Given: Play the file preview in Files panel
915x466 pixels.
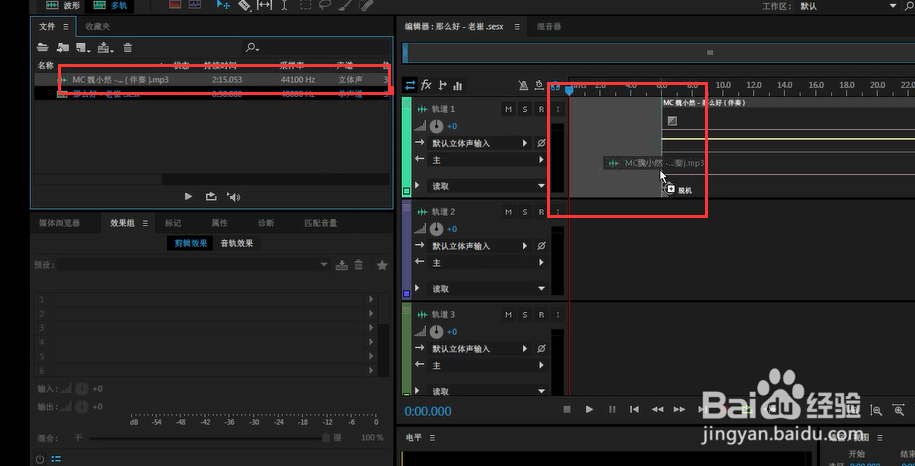Looking at the screenshot, I should 188,197.
